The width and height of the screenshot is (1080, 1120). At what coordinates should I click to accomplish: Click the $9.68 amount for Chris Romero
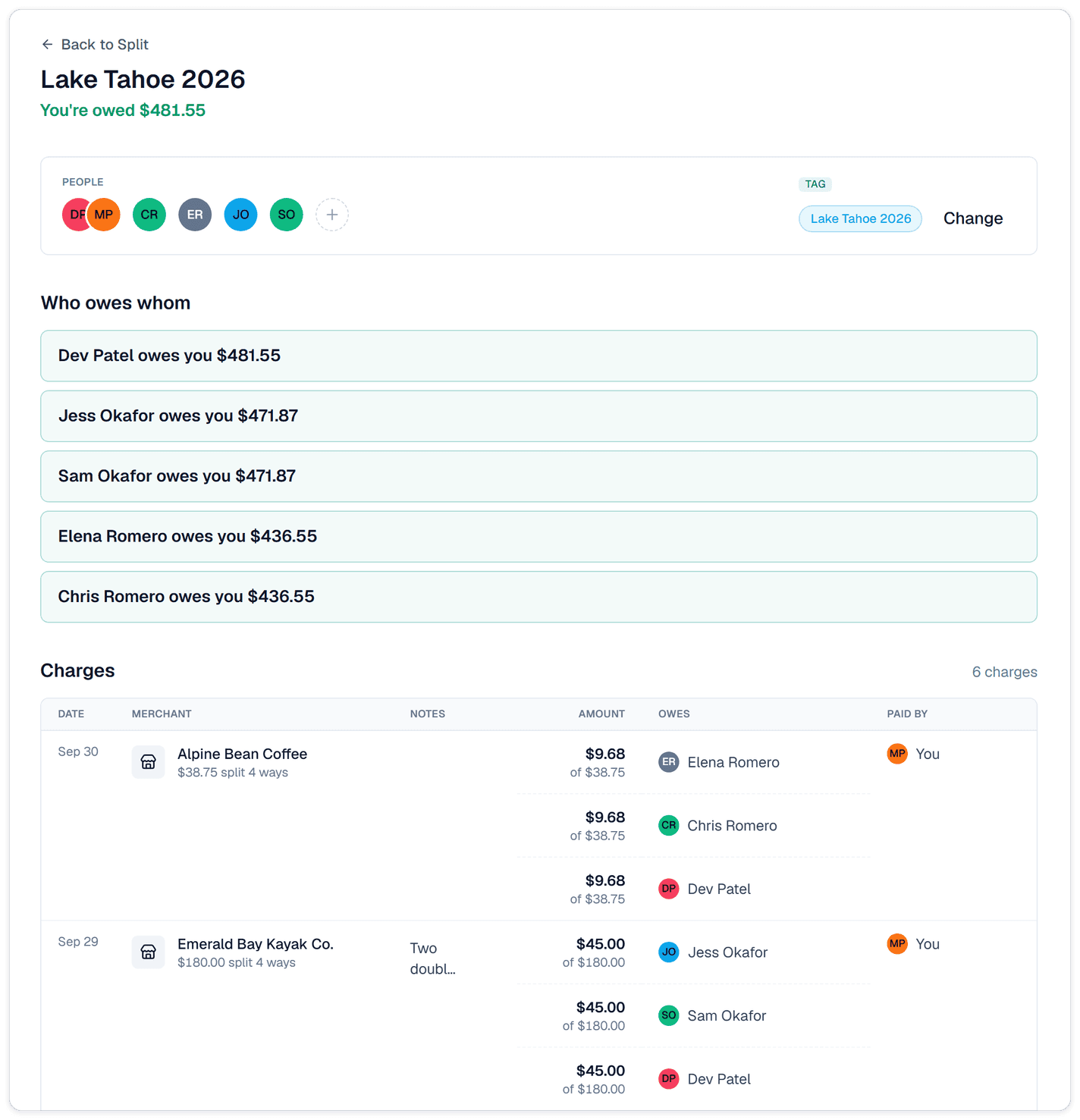point(605,817)
